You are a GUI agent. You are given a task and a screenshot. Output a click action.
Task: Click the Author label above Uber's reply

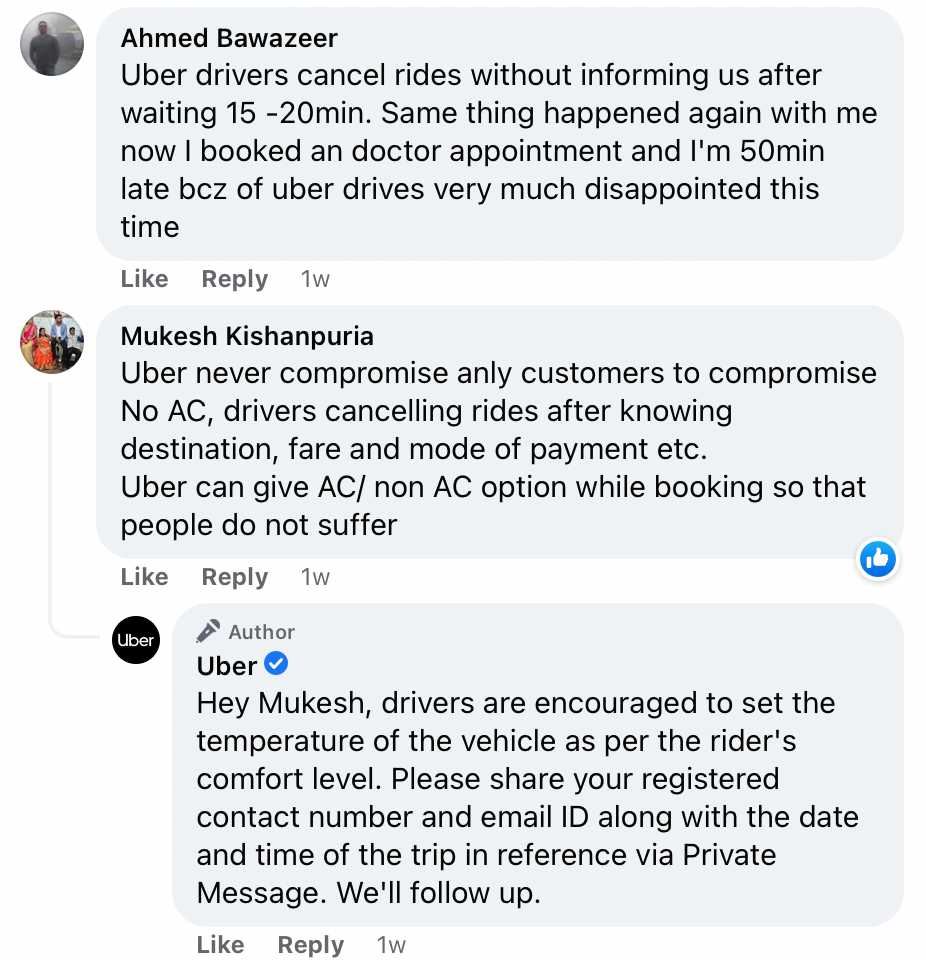(x=261, y=632)
